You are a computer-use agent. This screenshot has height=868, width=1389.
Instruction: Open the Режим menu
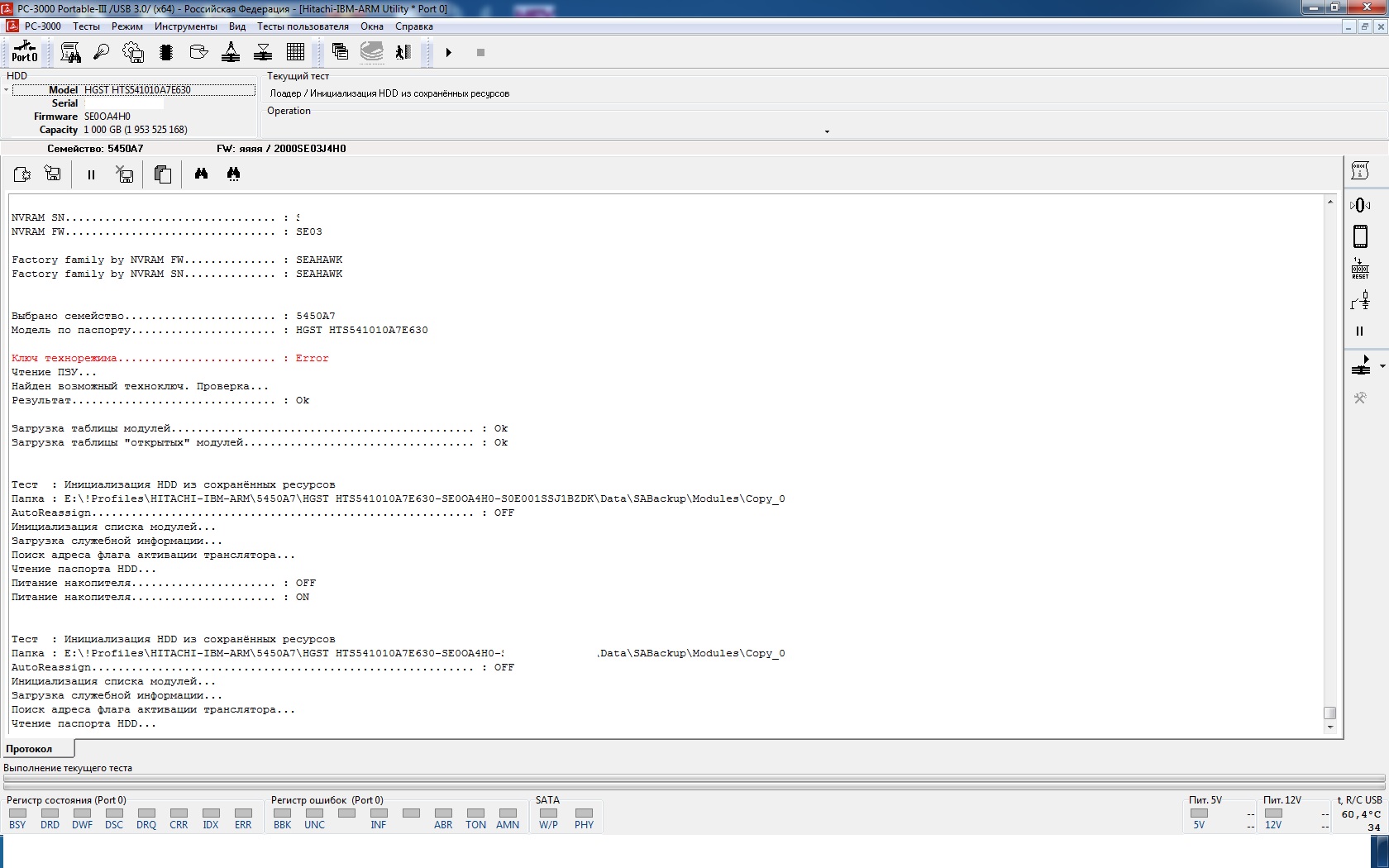127,26
